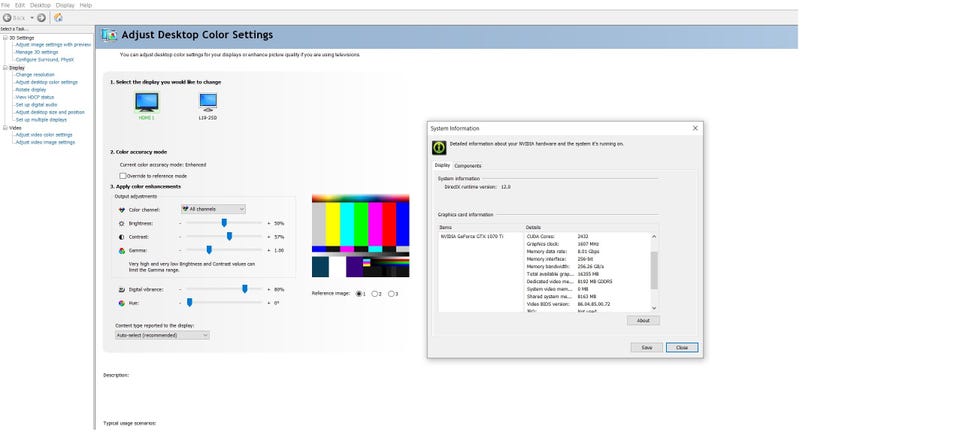The image size is (960, 444).
Task: Click the NVIDIA System Information dialog icon
Action: click(x=439, y=148)
